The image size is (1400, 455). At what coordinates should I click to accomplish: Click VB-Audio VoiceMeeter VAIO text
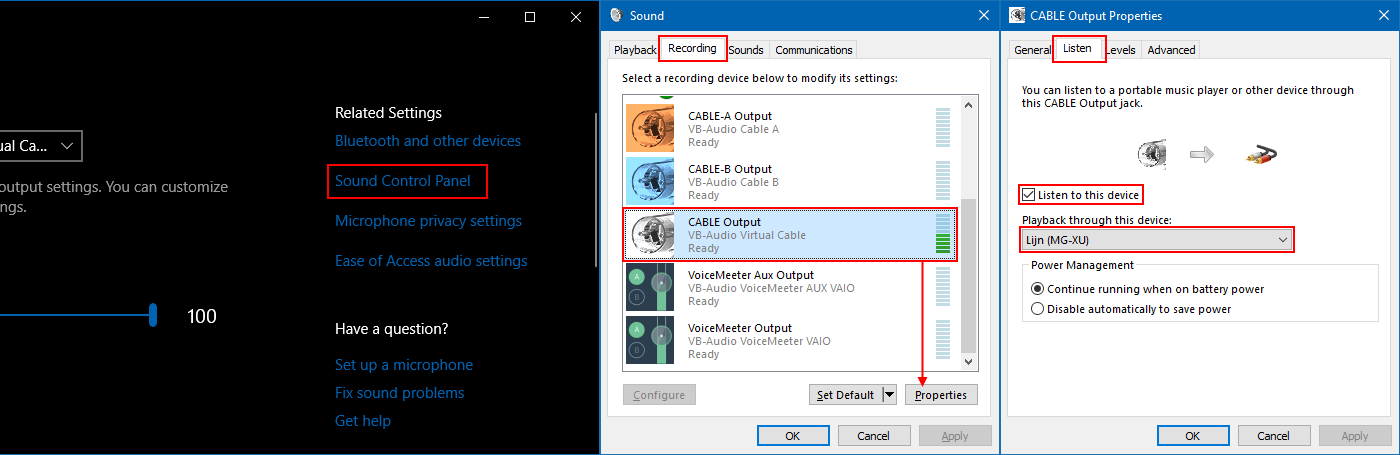pyautogui.click(x=759, y=341)
